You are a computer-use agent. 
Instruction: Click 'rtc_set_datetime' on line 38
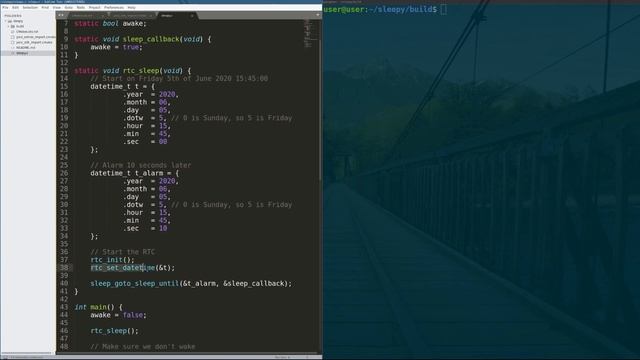click(x=122, y=268)
